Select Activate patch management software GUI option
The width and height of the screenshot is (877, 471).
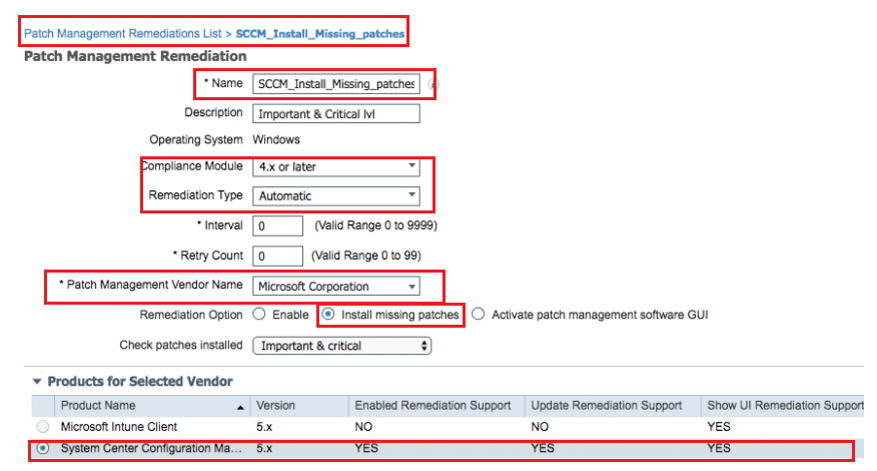pyautogui.click(x=478, y=314)
